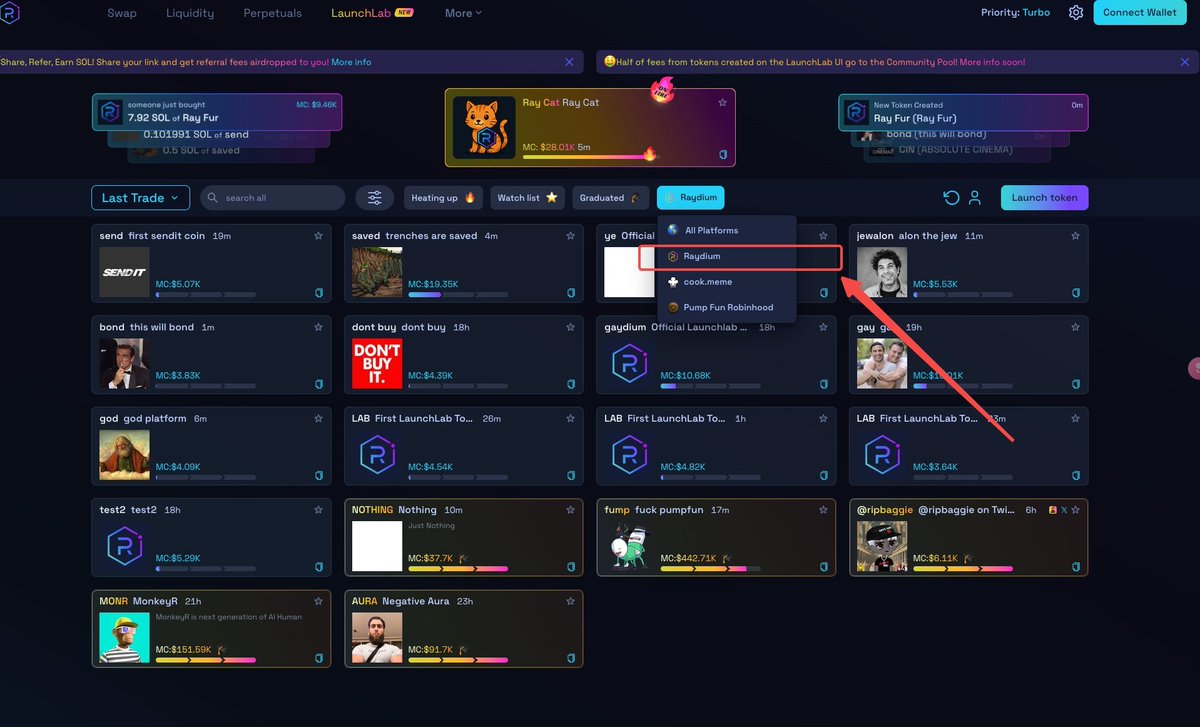
Task: Open the Last Trade sort dropdown
Action: click(x=140, y=198)
